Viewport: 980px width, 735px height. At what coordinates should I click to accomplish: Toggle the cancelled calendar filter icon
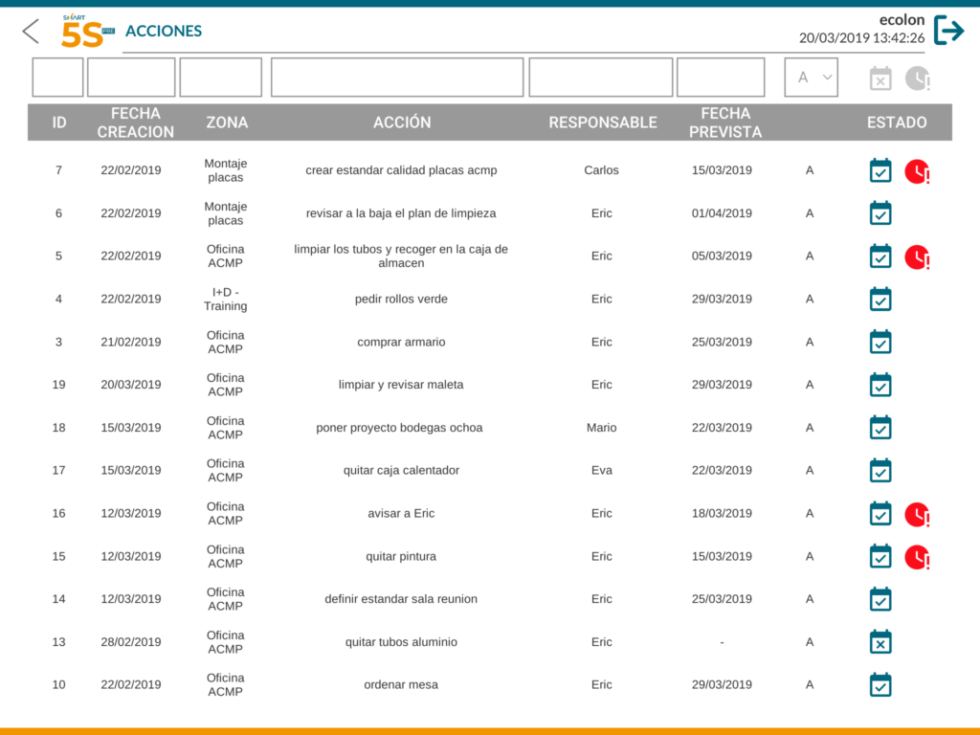coord(880,78)
